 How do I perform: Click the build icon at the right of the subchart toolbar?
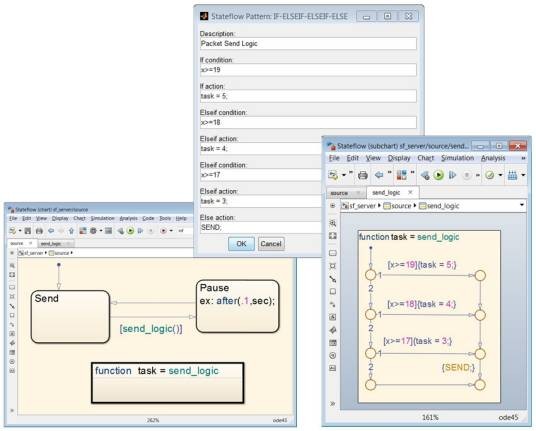[x=512, y=175]
